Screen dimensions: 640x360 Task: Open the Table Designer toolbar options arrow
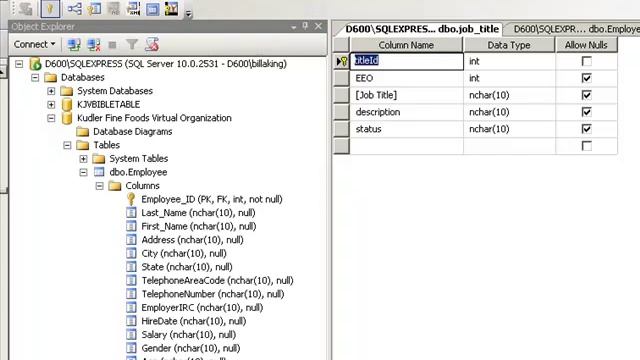(x=188, y=14)
